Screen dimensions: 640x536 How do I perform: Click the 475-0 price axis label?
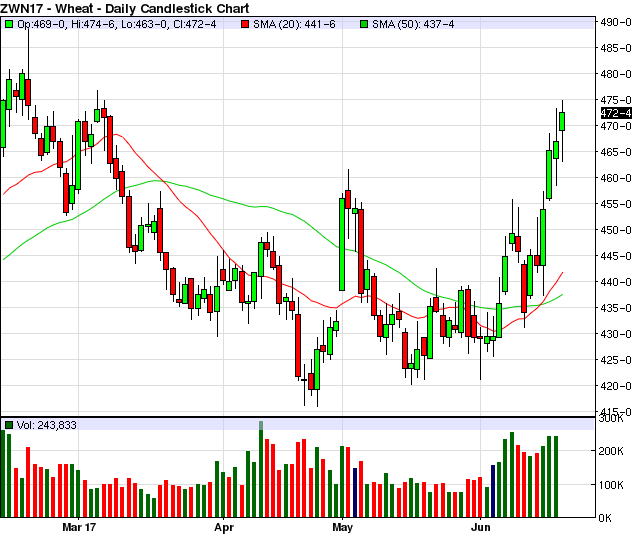616,100
